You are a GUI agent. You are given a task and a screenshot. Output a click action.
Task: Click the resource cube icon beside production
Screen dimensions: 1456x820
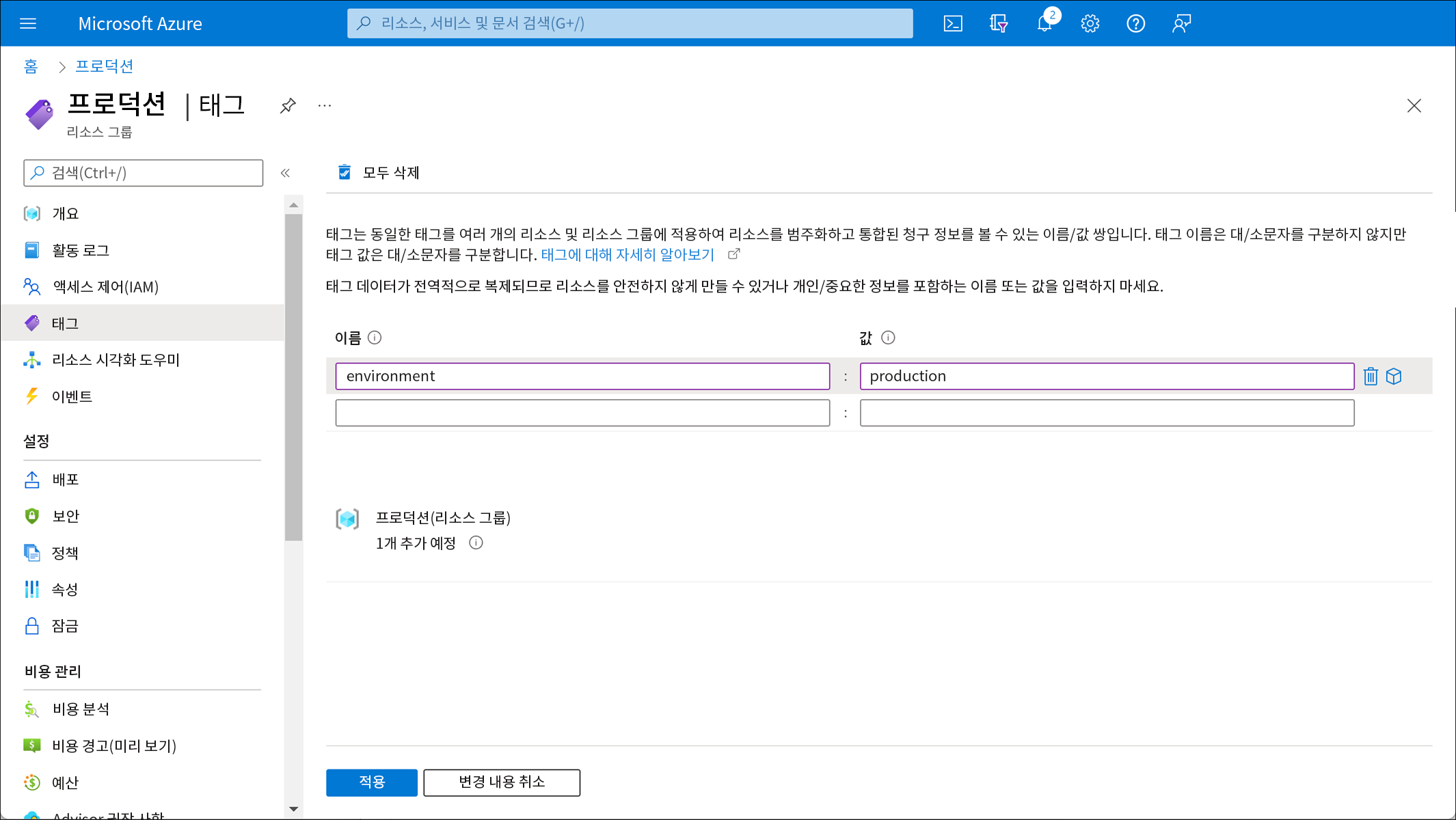[1394, 377]
